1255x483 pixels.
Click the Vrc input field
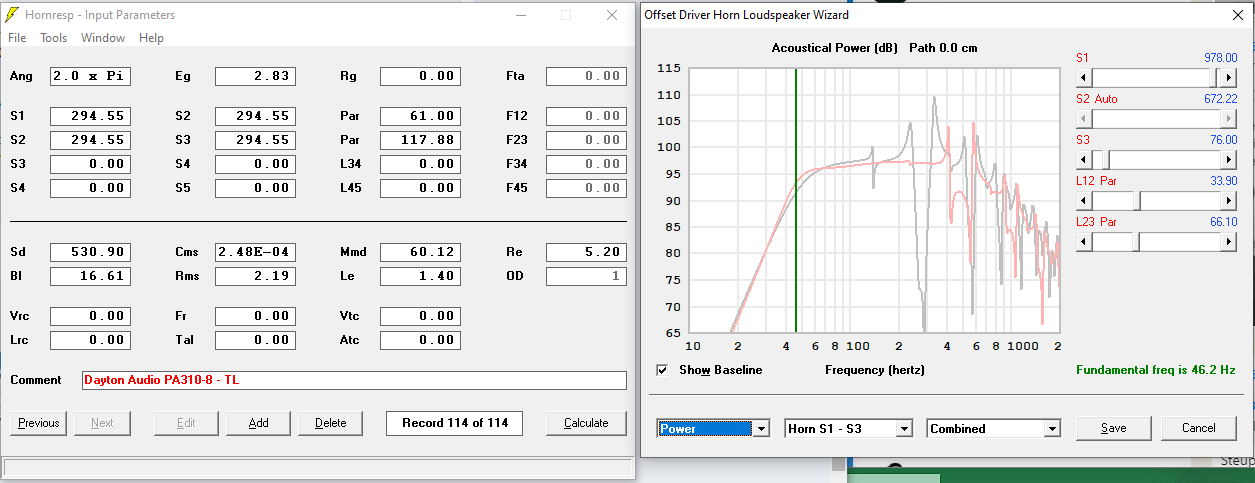click(90, 316)
